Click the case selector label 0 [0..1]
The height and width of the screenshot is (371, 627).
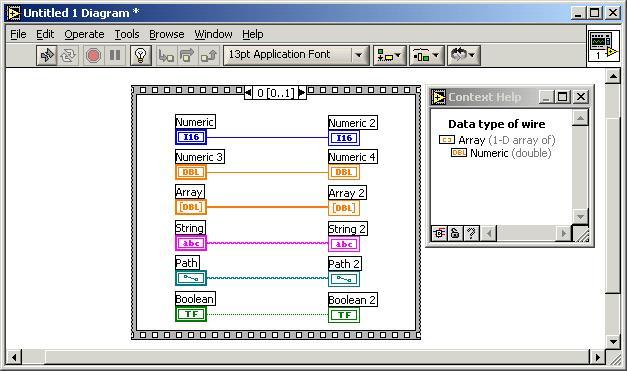tap(275, 93)
